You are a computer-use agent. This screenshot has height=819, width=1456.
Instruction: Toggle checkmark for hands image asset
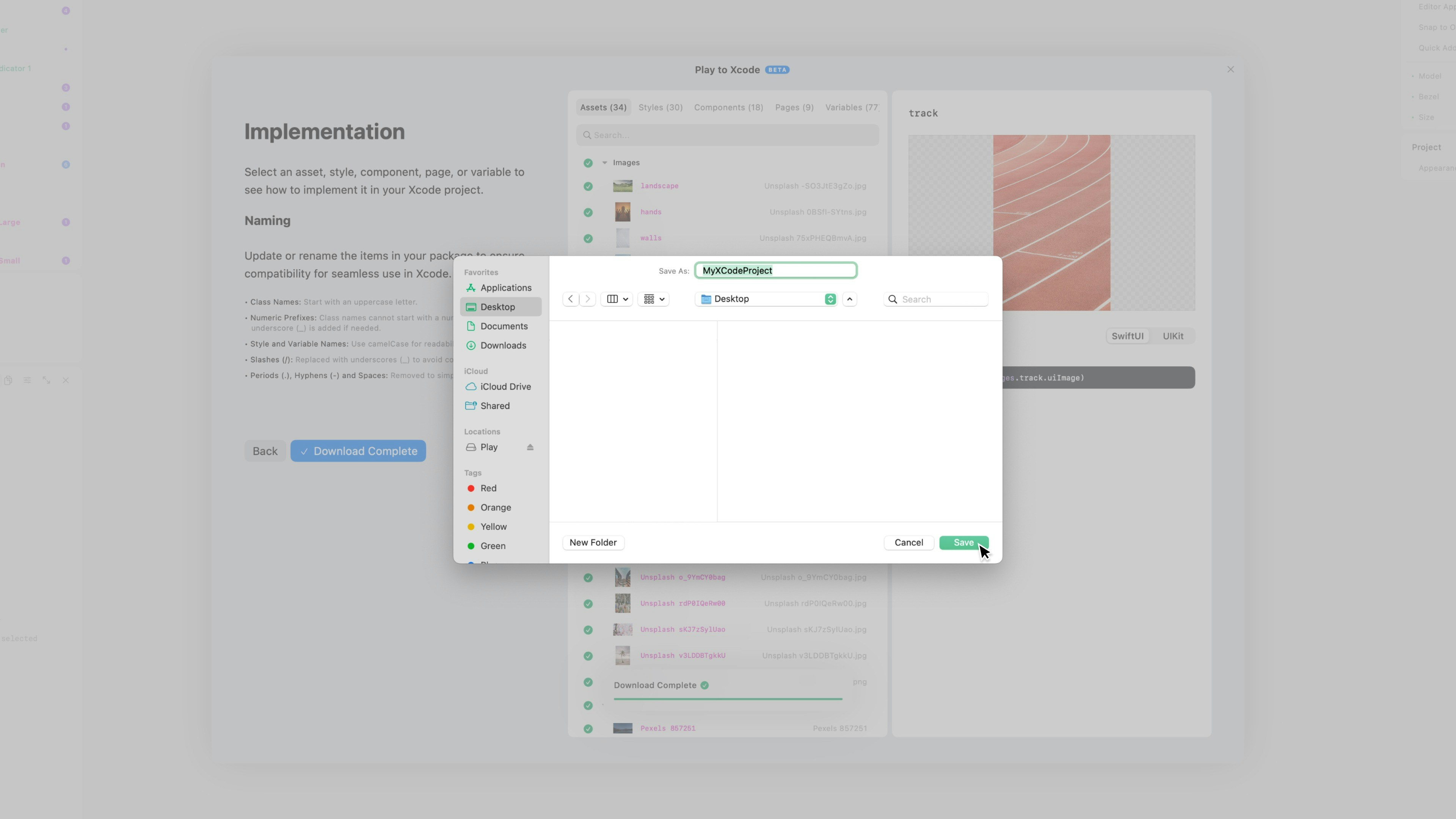(x=588, y=212)
